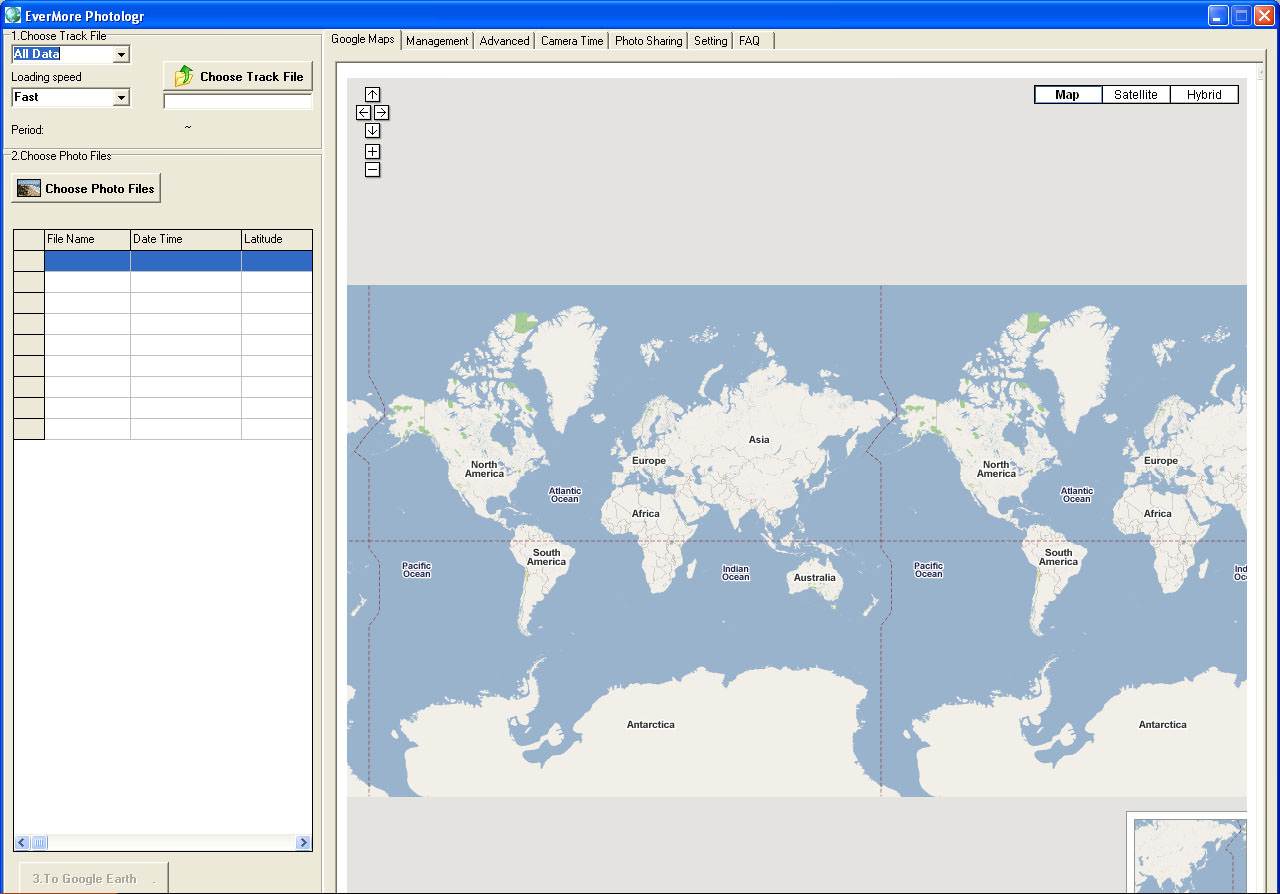Click the track file path text field

pyautogui.click(x=238, y=102)
